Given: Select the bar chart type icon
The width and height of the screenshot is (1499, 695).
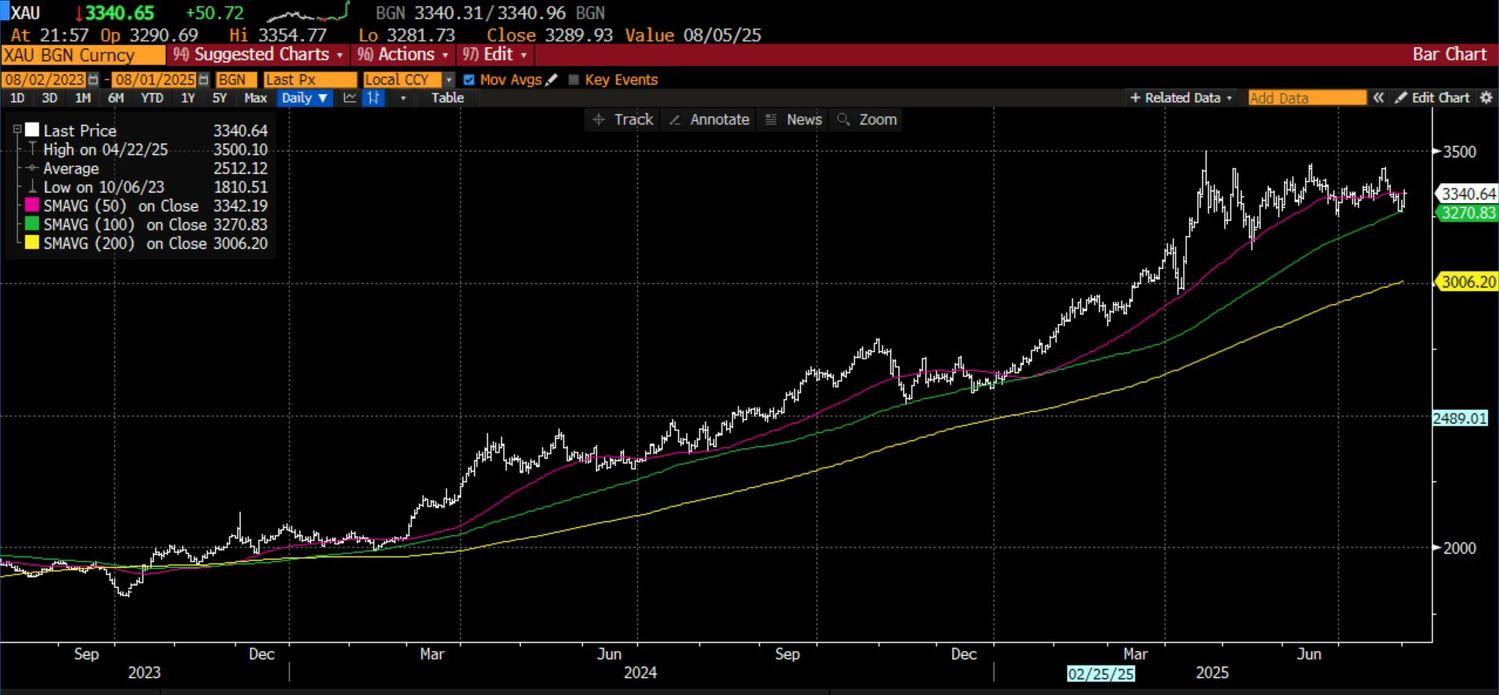Looking at the screenshot, I should 373,98.
